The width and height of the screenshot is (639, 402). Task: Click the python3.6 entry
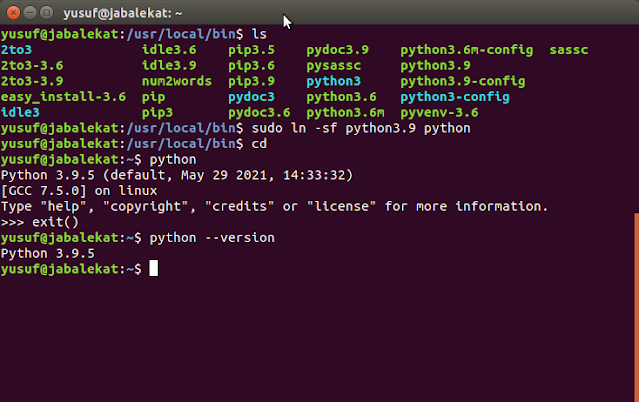pos(341,97)
